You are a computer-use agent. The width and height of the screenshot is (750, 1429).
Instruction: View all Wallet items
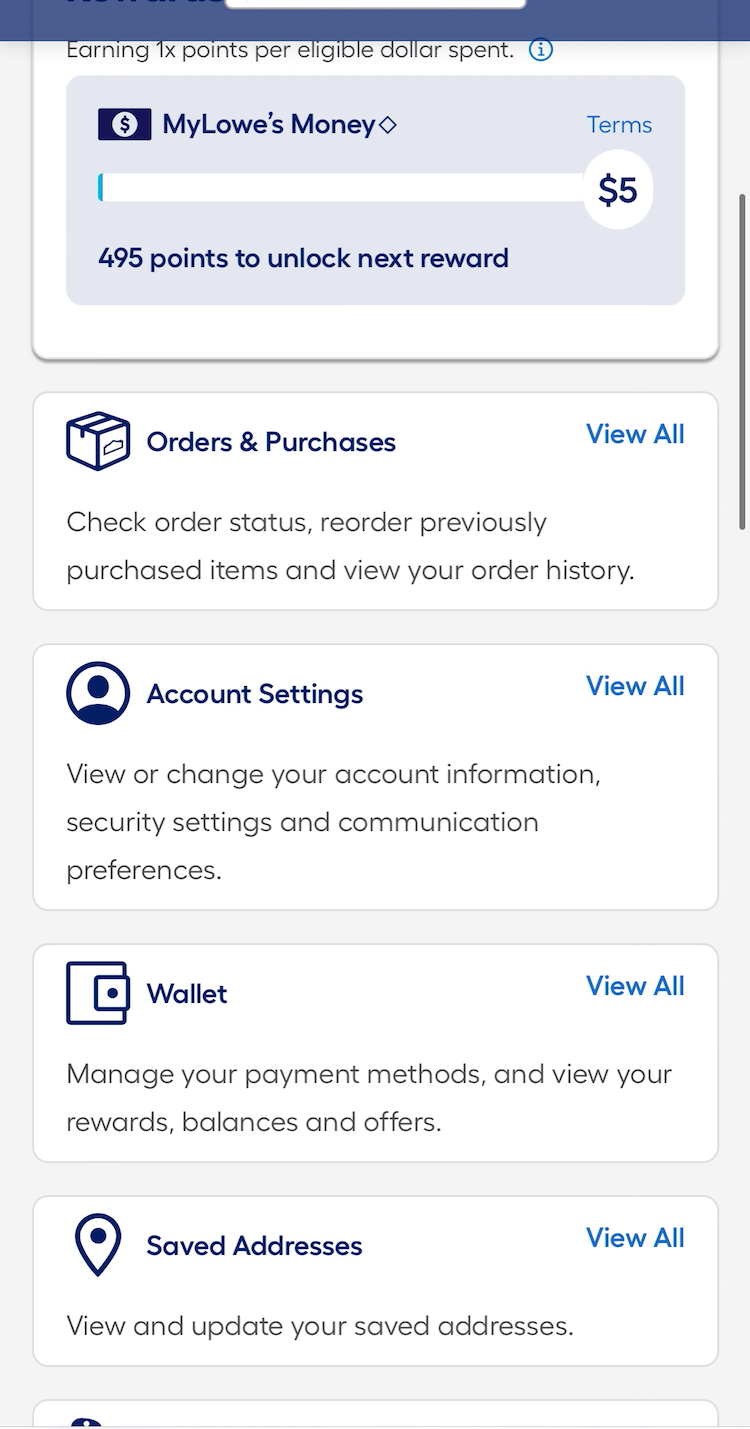coord(635,986)
